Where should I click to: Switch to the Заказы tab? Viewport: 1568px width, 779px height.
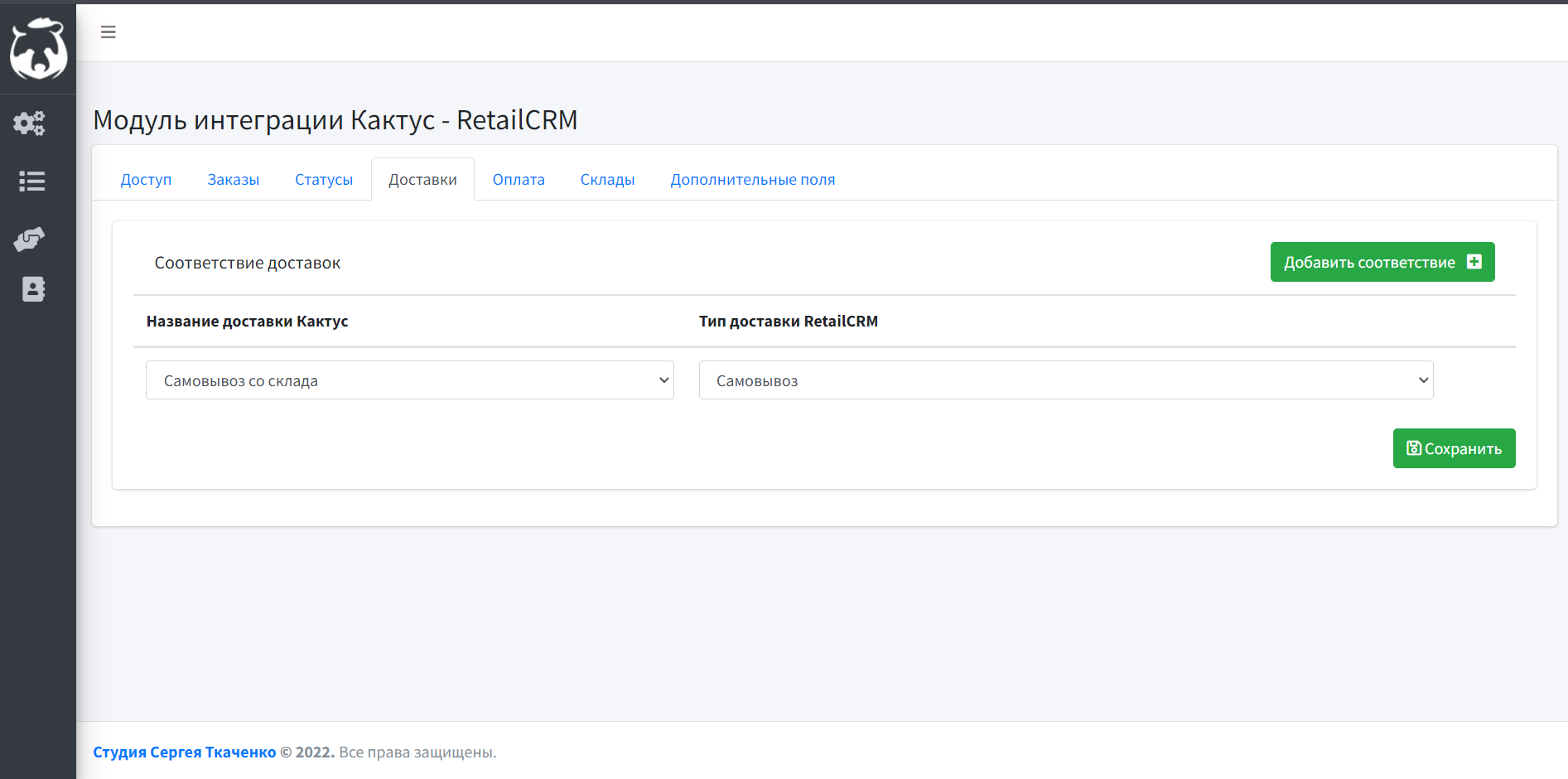click(x=234, y=180)
